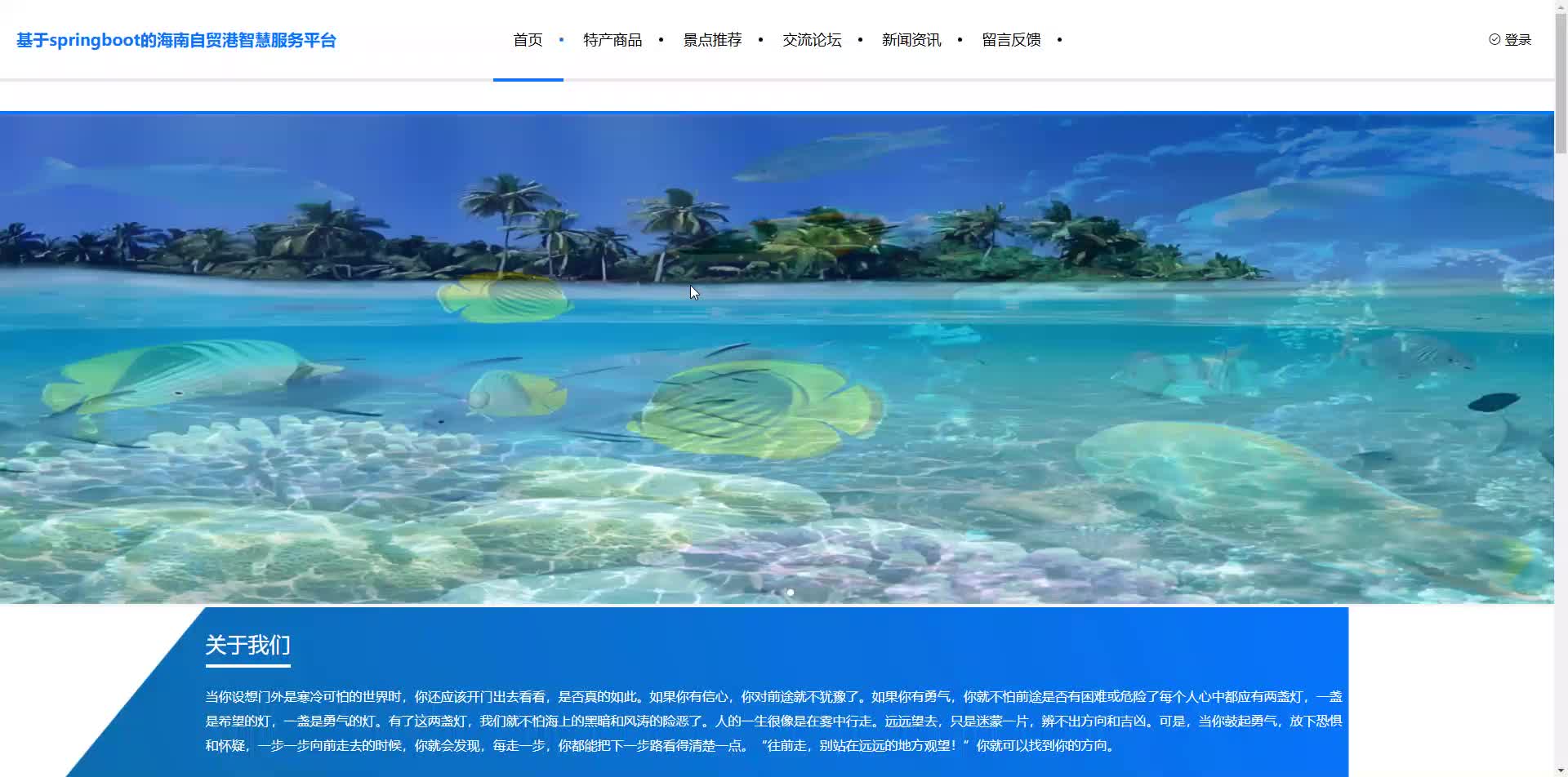Click the login check-circle icon
1568x777 pixels.
coord(1495,38)
